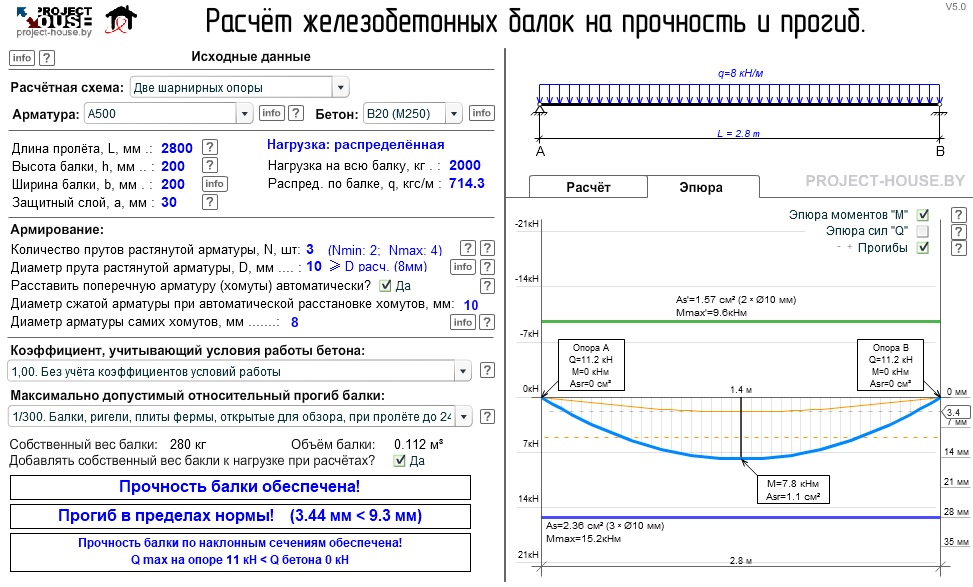Open help for допустимый относительный прогиб
The width and height of the screenshot is (973, 587).
(488, 416)
